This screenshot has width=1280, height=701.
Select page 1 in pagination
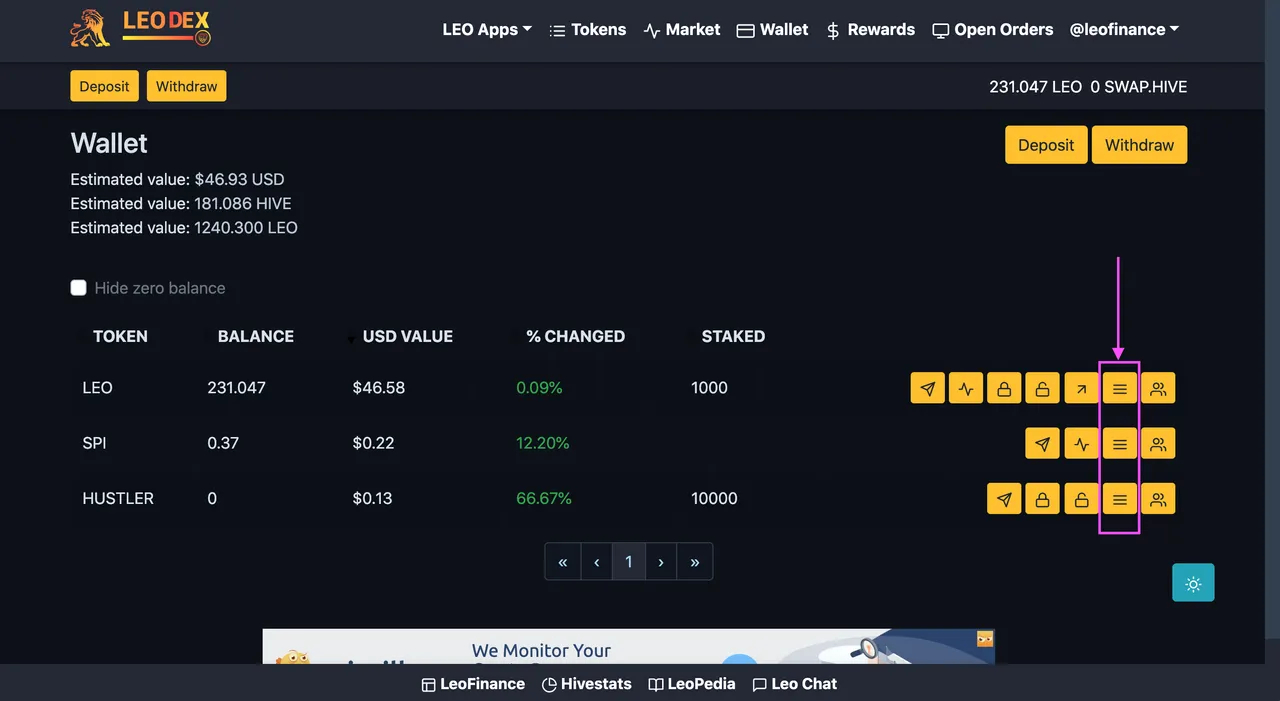629,562
